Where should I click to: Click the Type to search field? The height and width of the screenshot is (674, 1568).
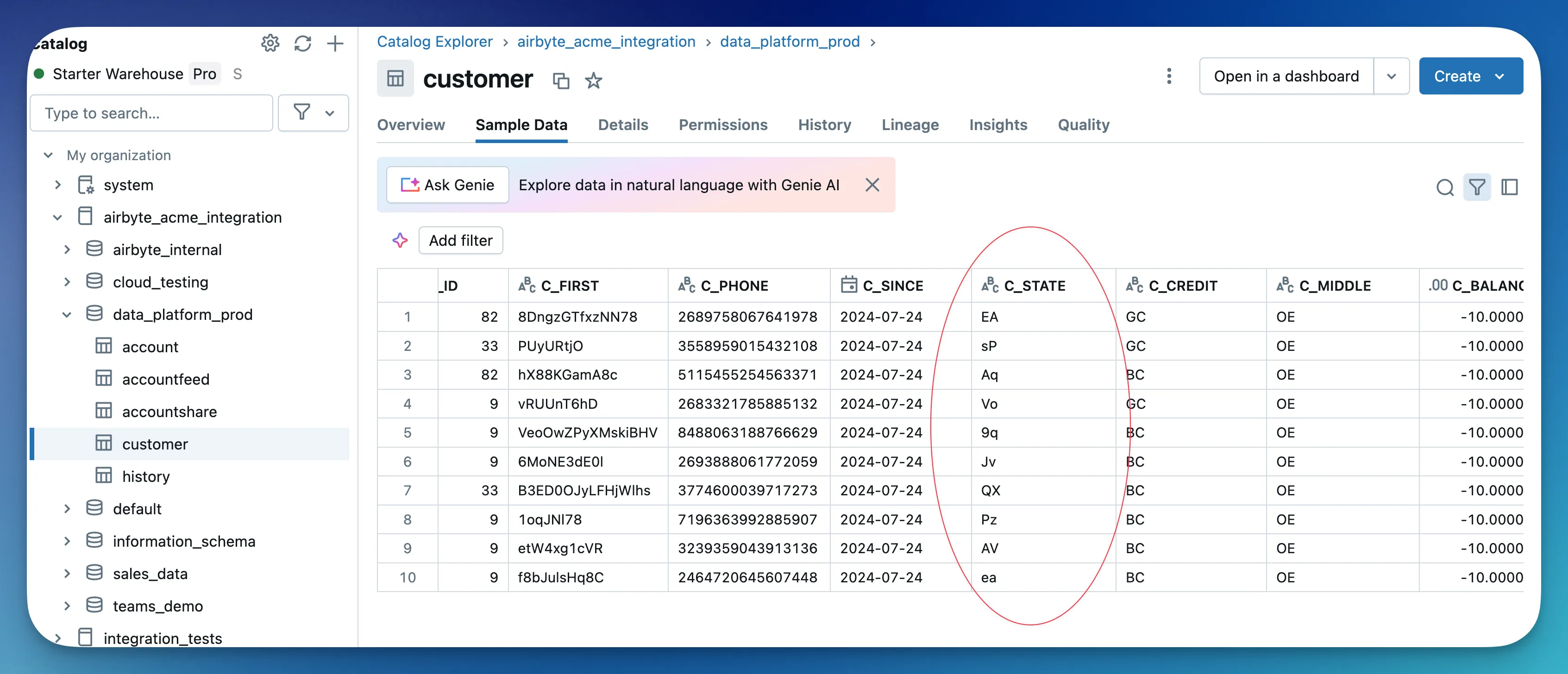click(151, 113)
